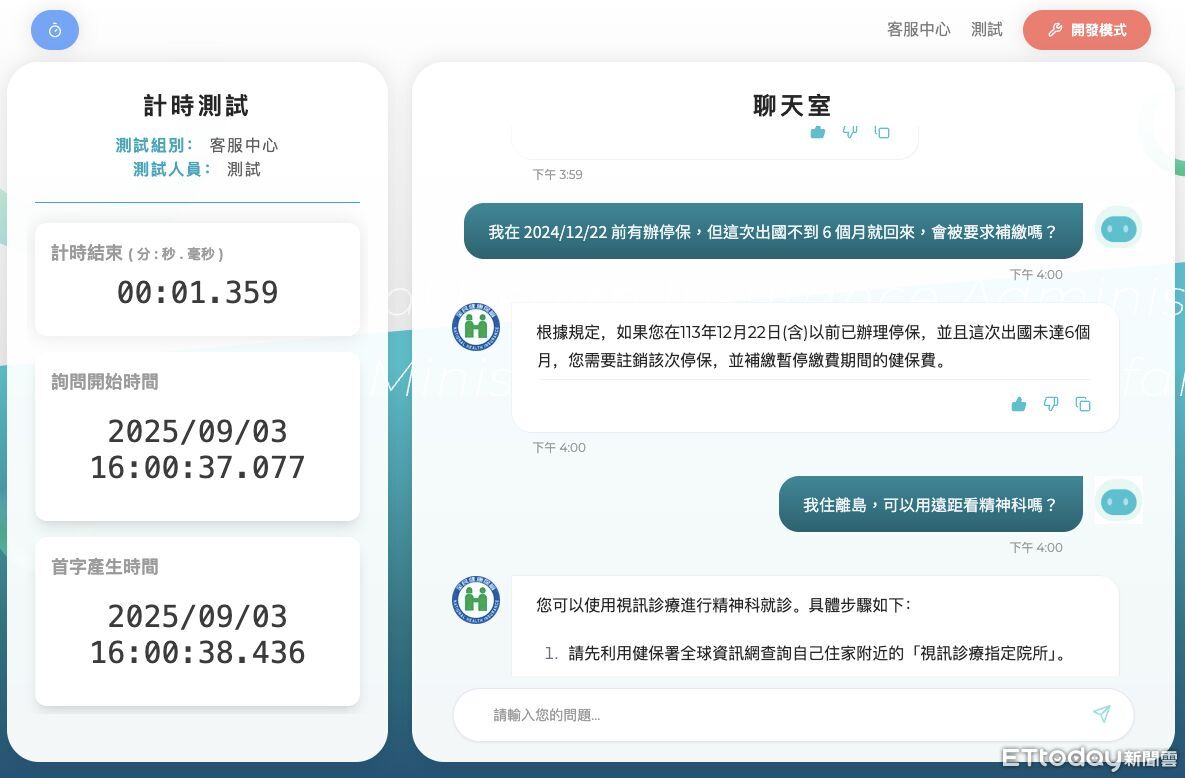
Task: Click the 開發模式 developer mode button
Action: tap(1086, 30)
